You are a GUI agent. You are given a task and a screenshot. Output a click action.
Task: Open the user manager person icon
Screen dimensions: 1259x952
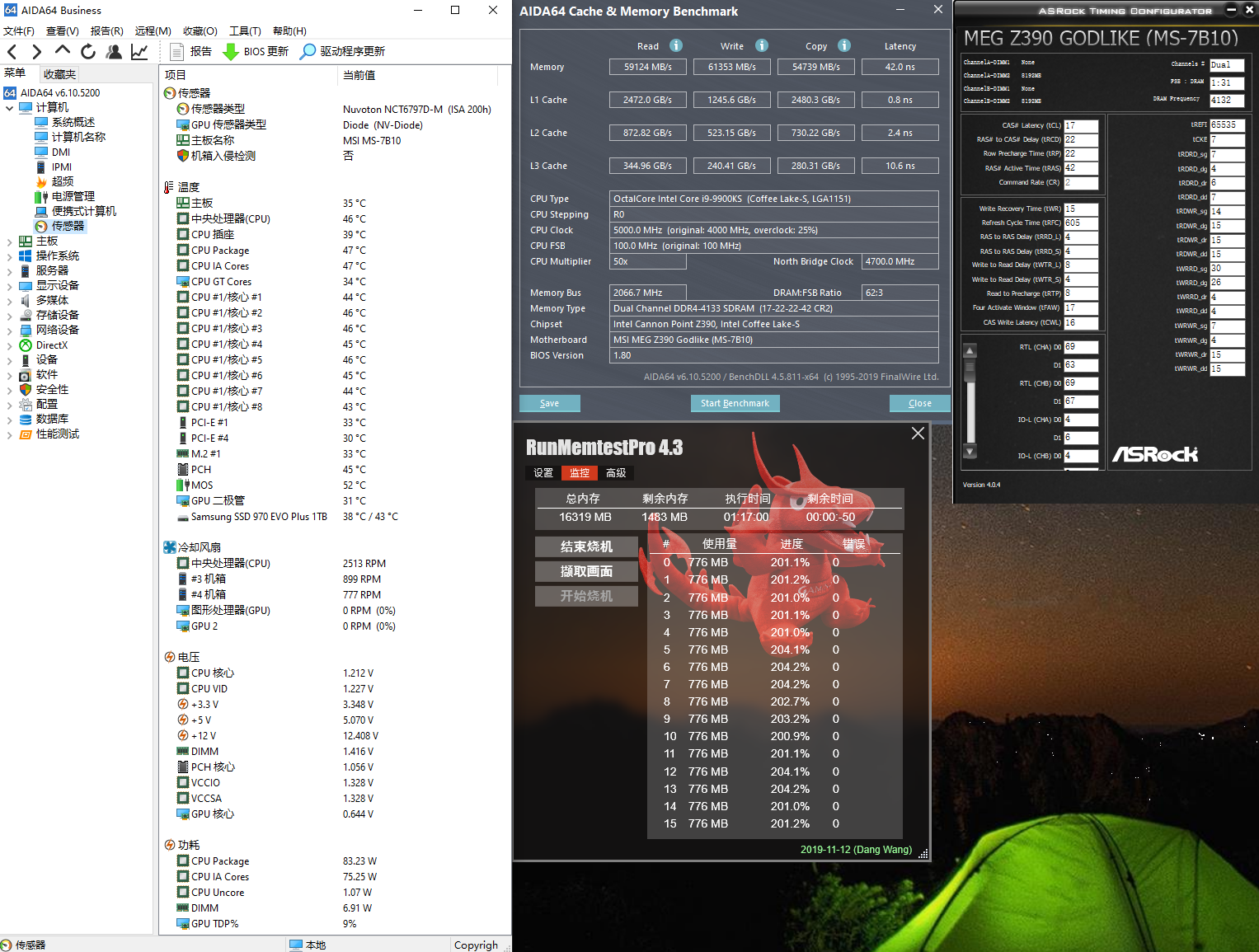pos(114,52)
